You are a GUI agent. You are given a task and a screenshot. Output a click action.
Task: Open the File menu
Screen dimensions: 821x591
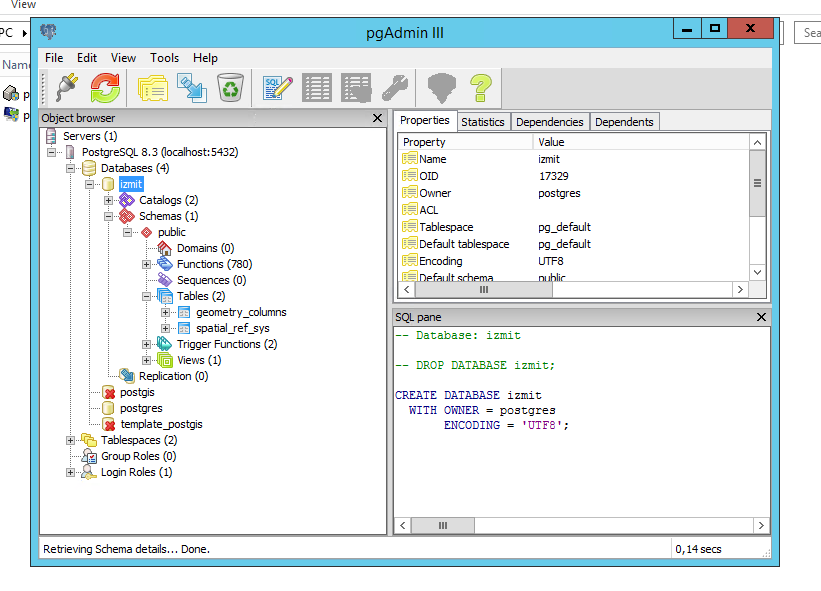pos(54,58)
